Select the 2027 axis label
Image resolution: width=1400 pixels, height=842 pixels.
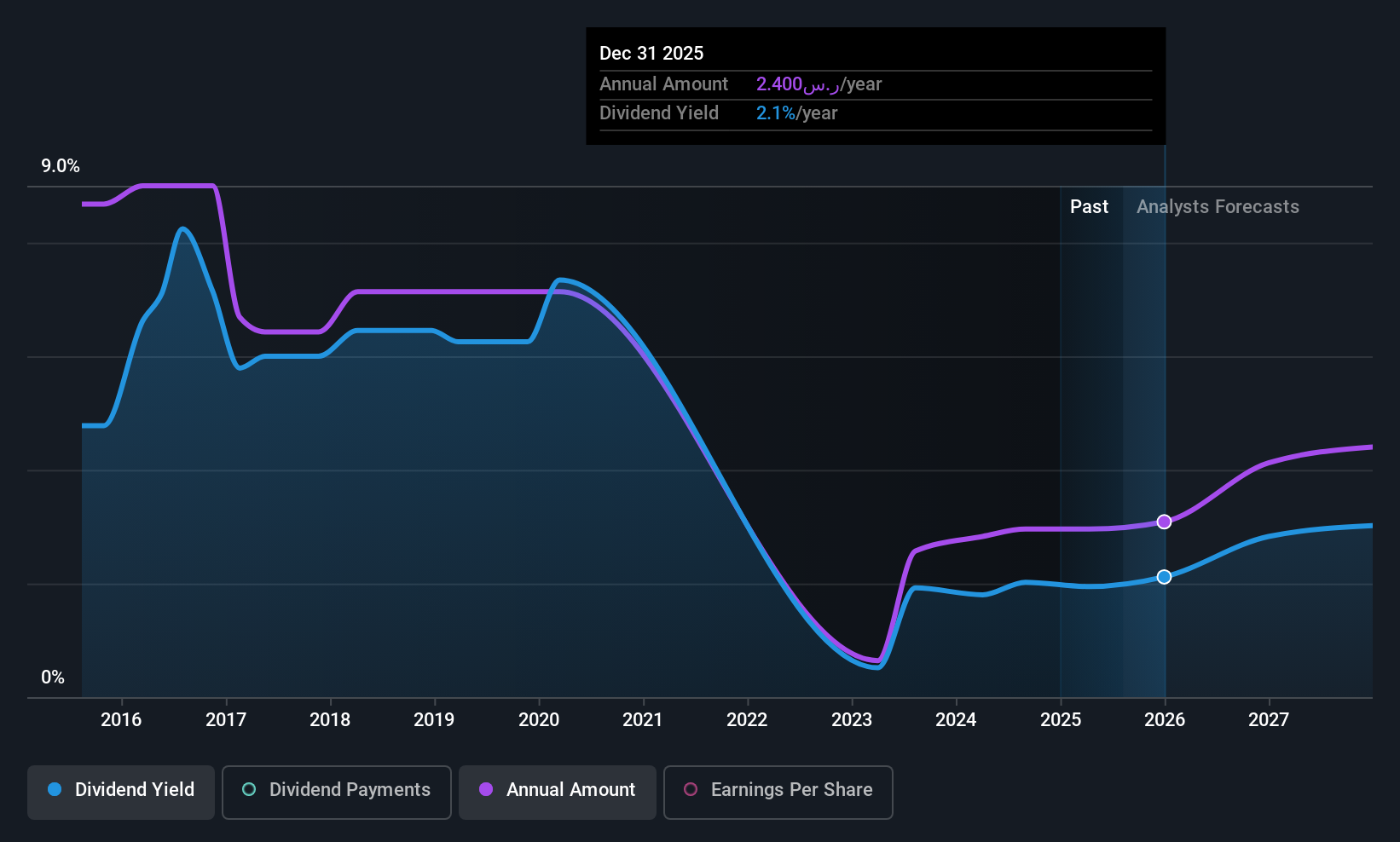click(1269, 720)
